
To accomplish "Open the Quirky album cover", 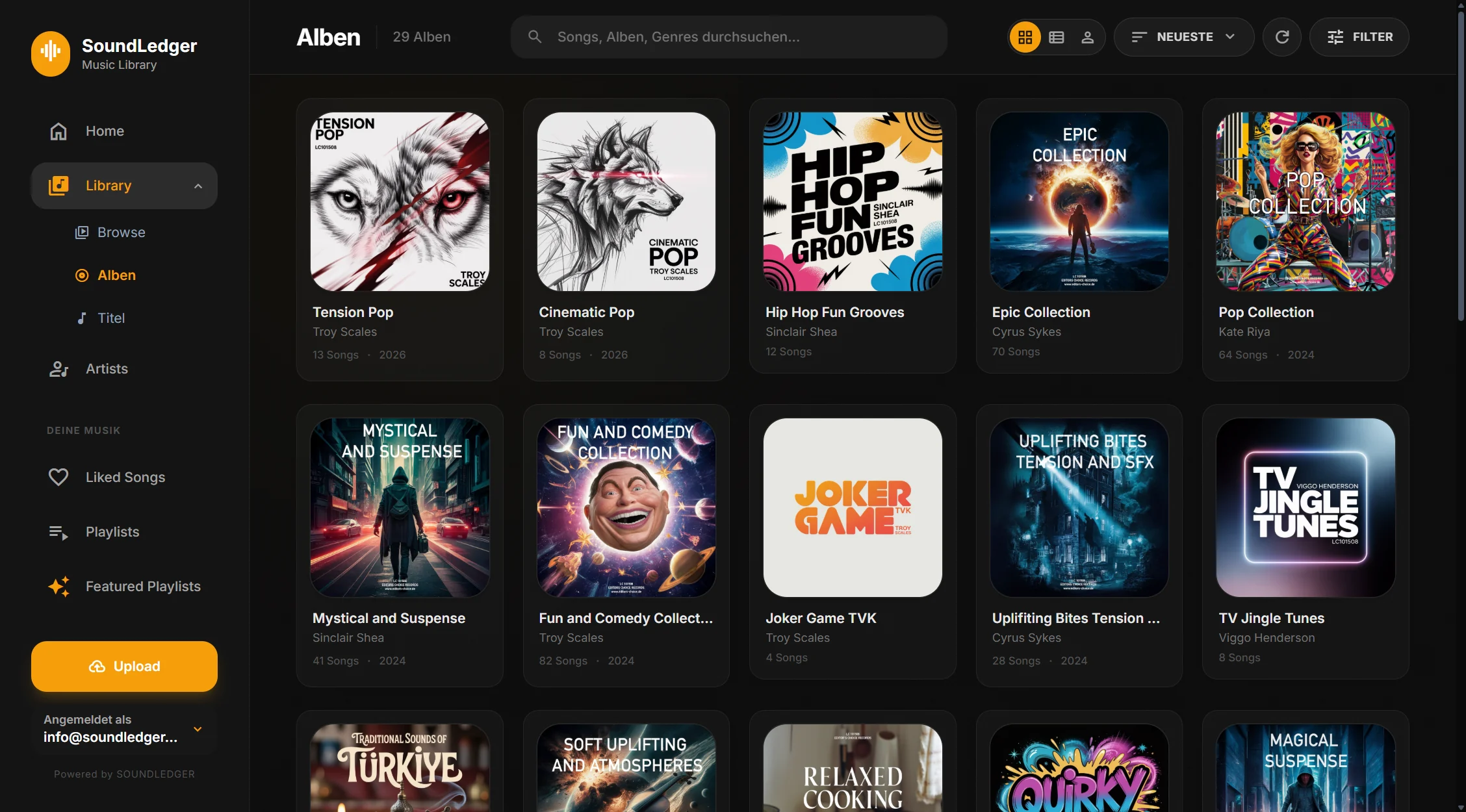I will tap(1079, 768).
